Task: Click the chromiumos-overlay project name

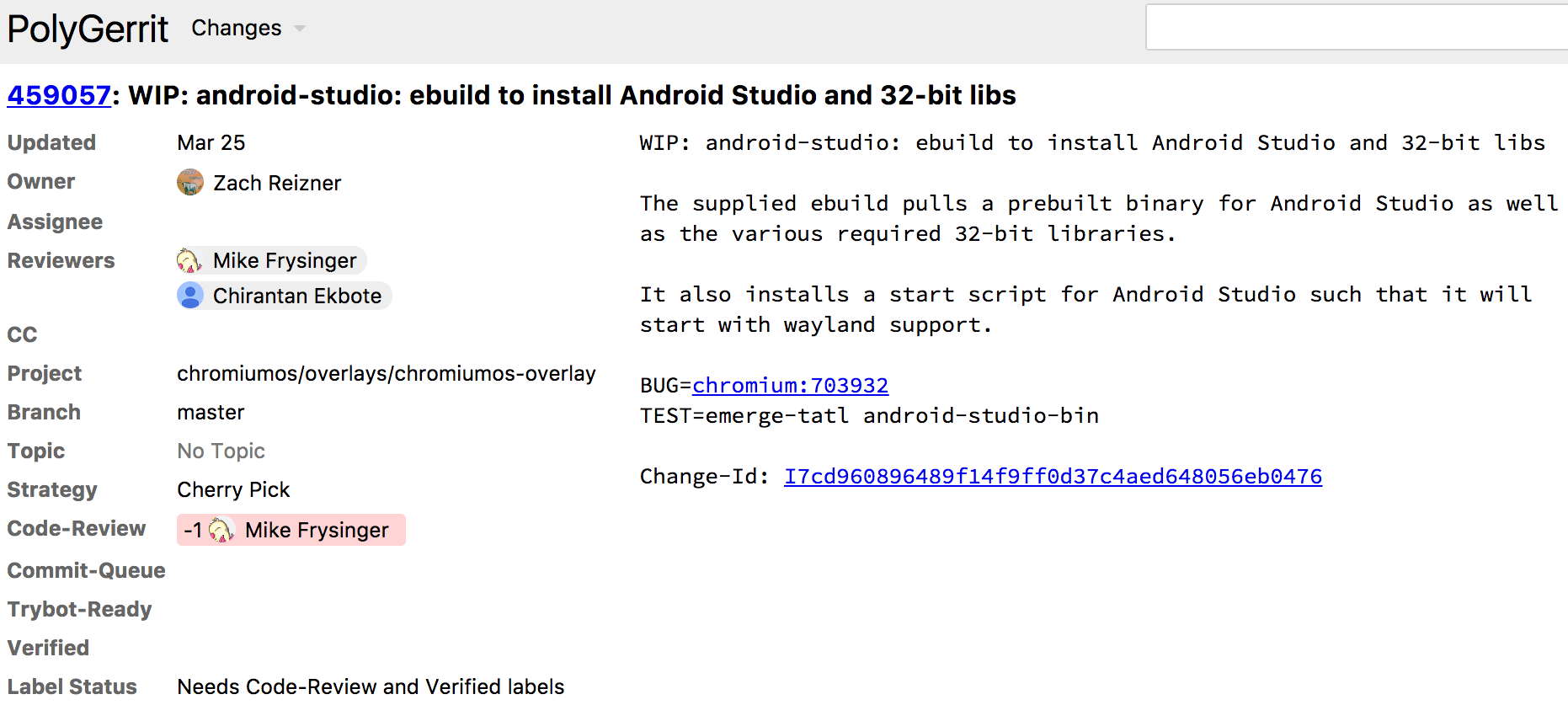Action: coord(386,374)
